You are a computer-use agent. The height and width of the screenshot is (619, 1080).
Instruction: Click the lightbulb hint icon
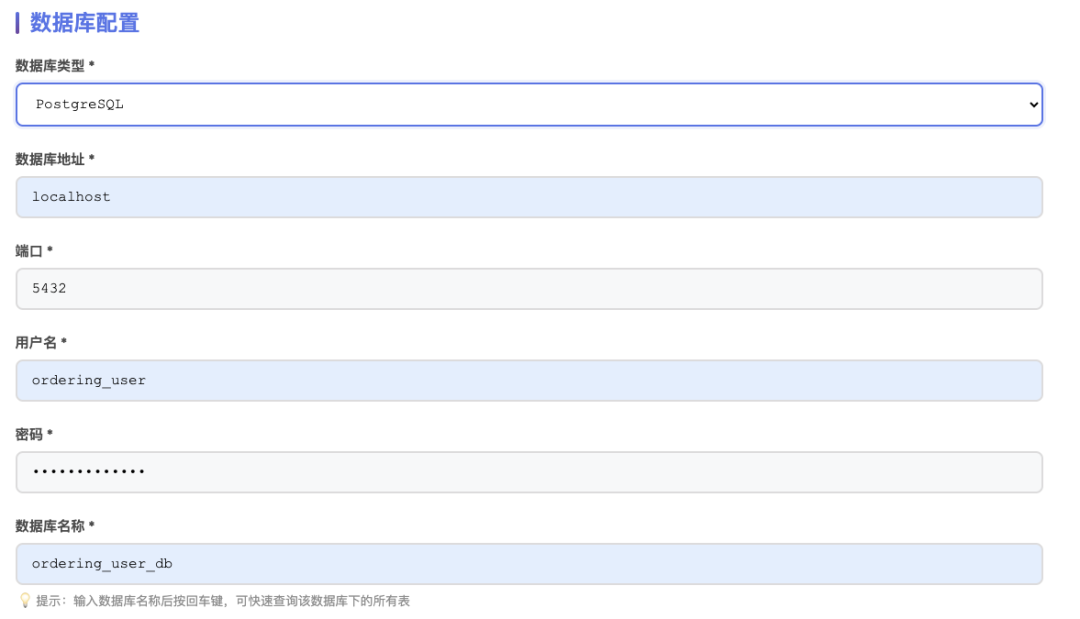(25, 600)
